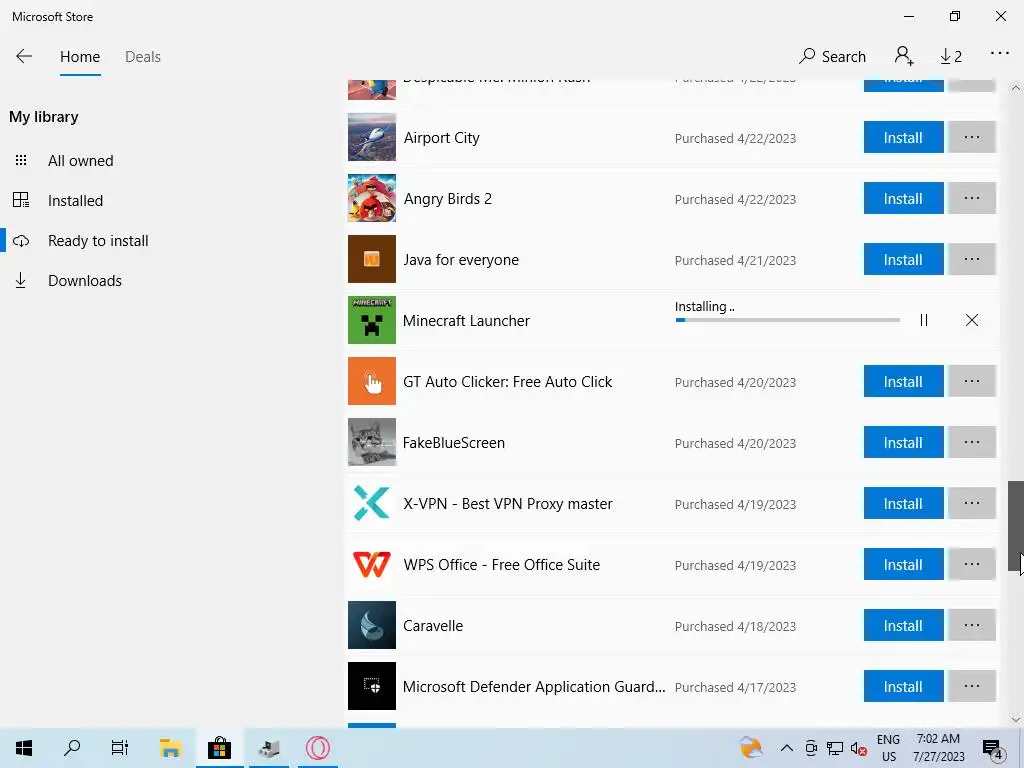Select Installed in My library

click(75, 200)
